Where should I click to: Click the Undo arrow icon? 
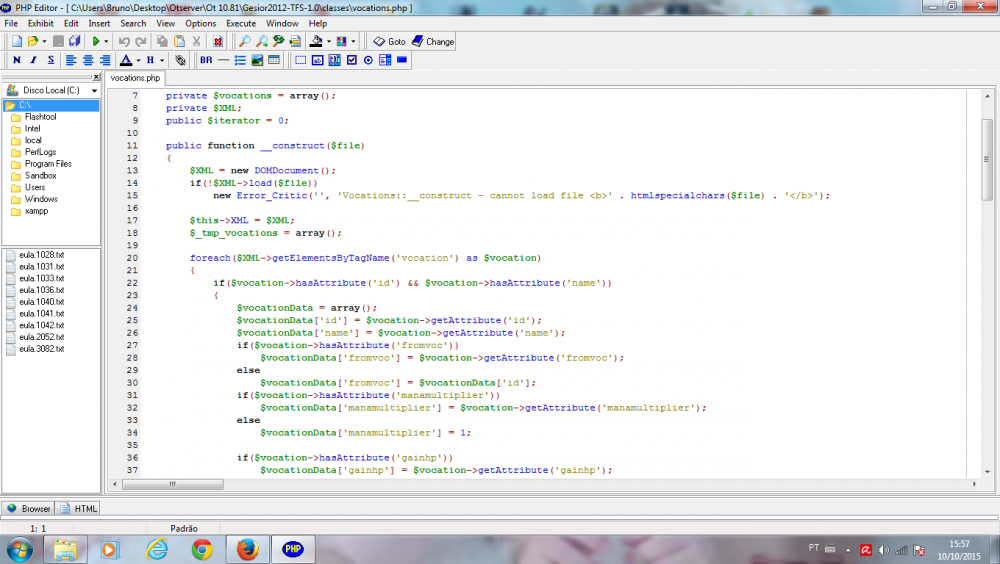click(124, 41)
